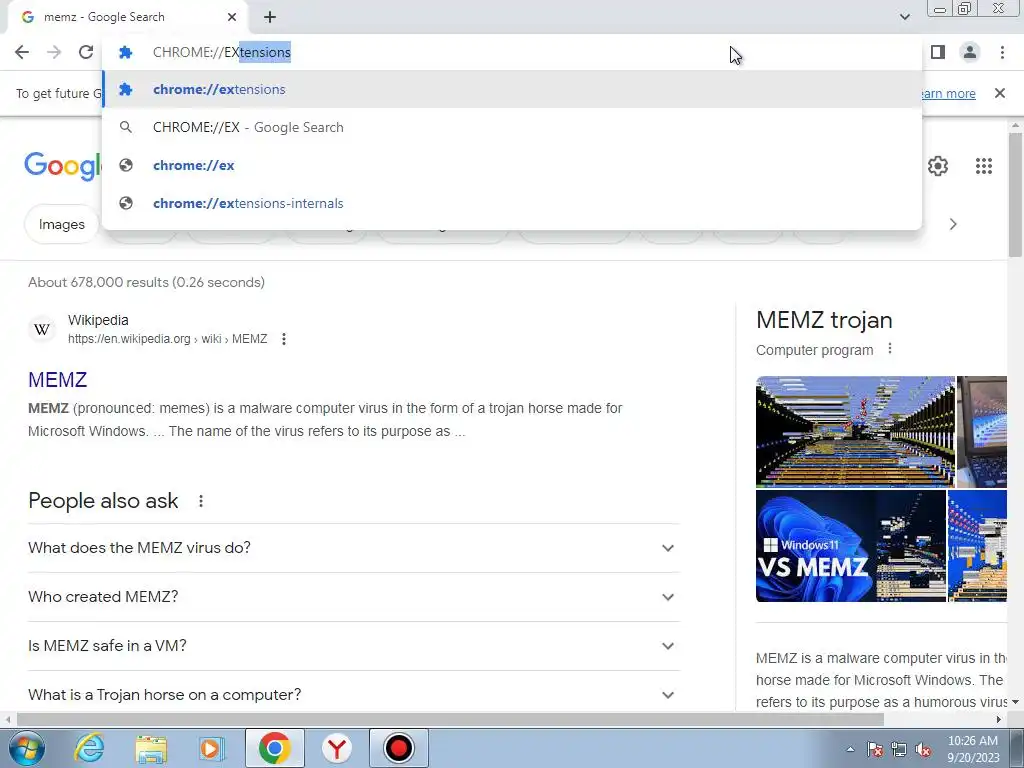Viewport: 1024px width, 768px height.
Task: Click the Google logo
Action: (63, 166)
